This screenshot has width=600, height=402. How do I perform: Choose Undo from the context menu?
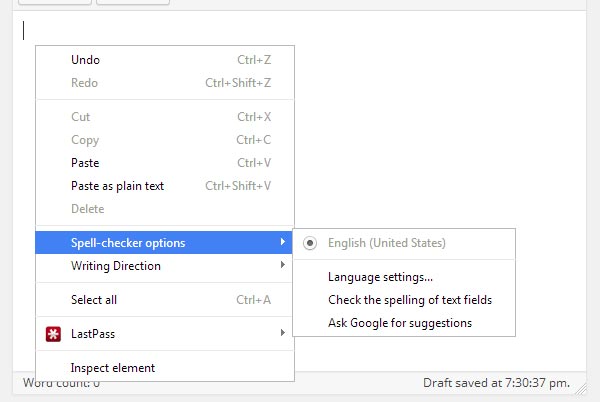pos(165,60)
